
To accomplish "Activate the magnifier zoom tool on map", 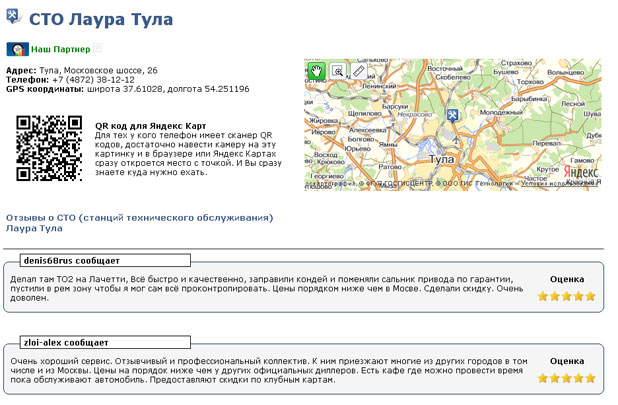I will point(338,71).
